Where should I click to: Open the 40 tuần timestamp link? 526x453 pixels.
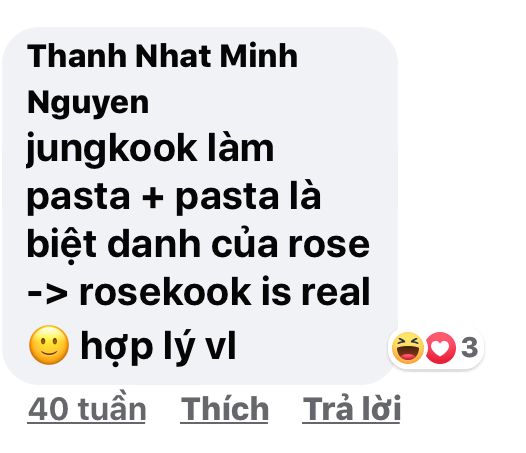point(87,407)
